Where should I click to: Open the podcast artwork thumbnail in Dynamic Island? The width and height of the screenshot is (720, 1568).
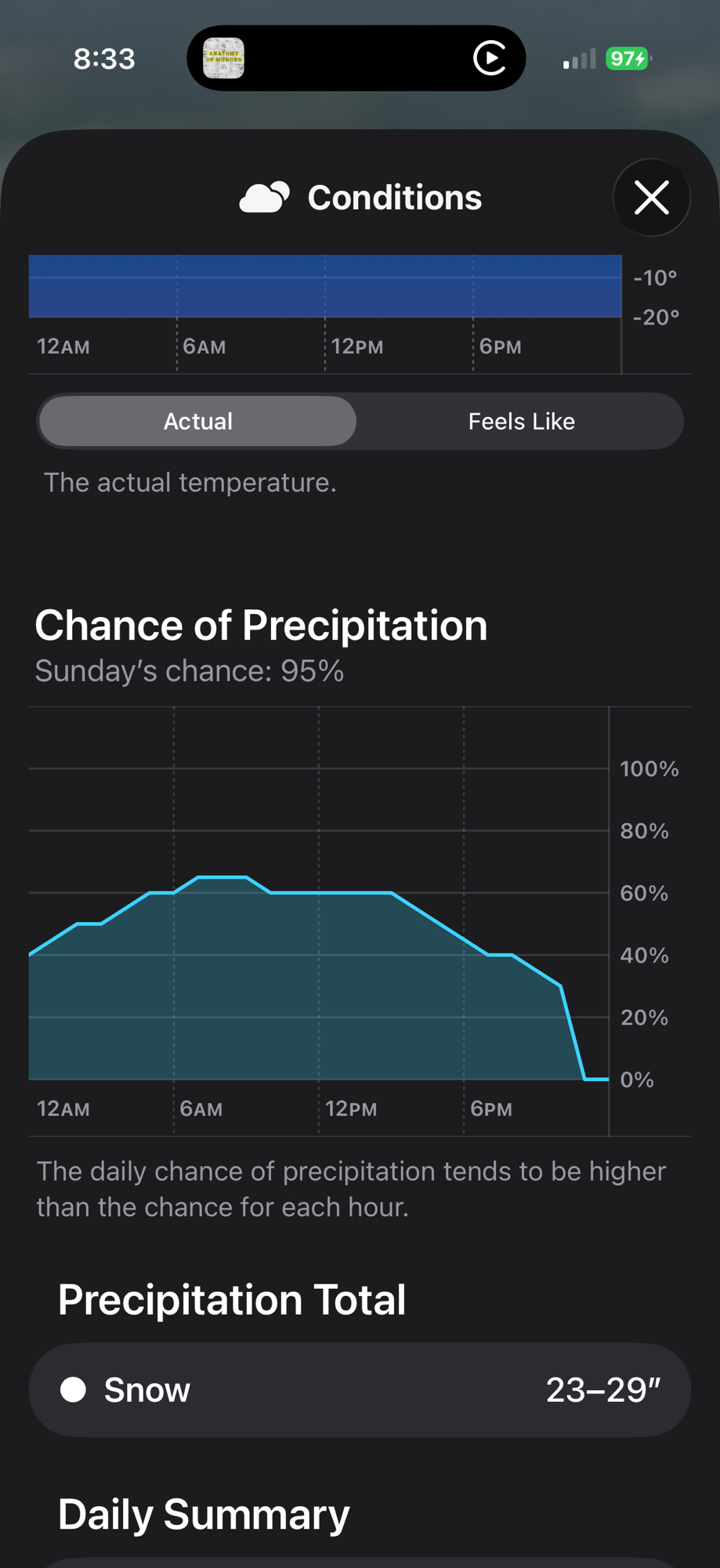pos(223,59)
